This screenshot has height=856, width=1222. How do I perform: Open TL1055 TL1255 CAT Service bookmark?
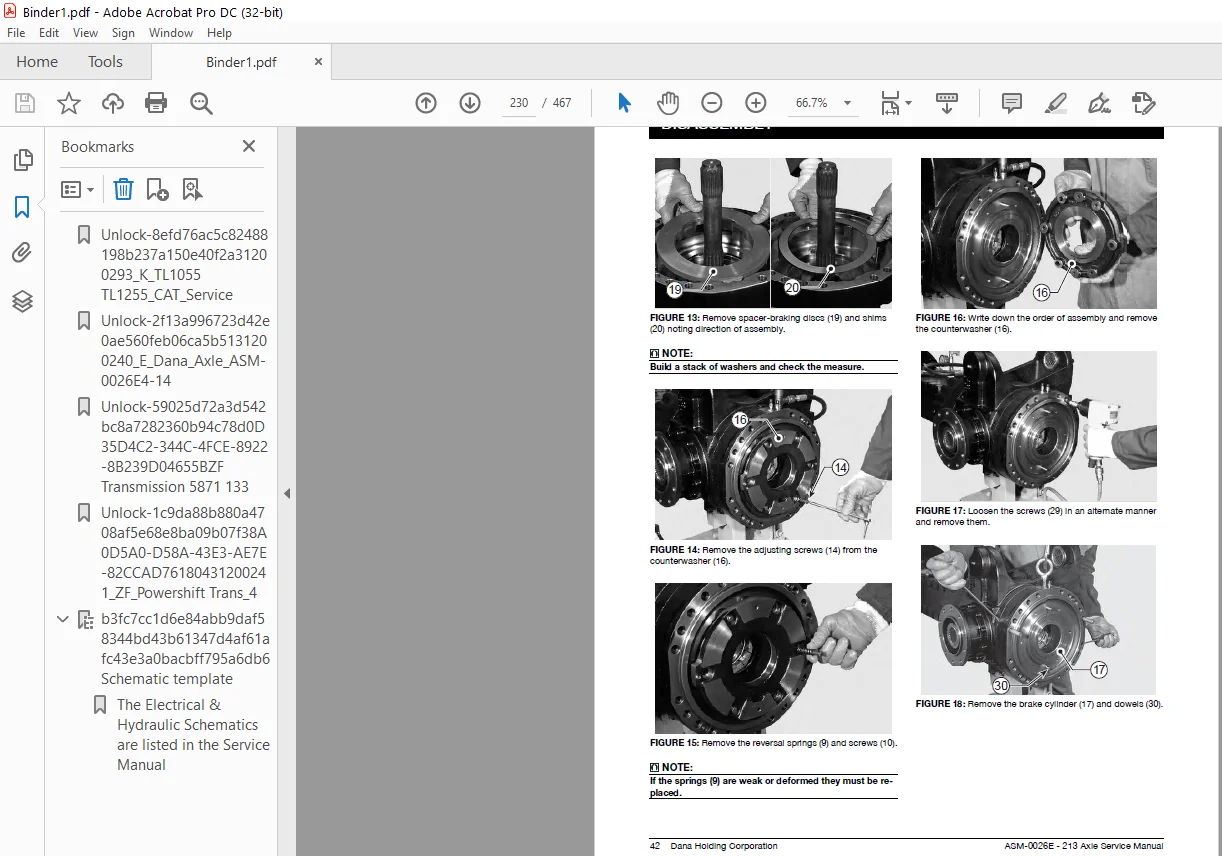184,265
